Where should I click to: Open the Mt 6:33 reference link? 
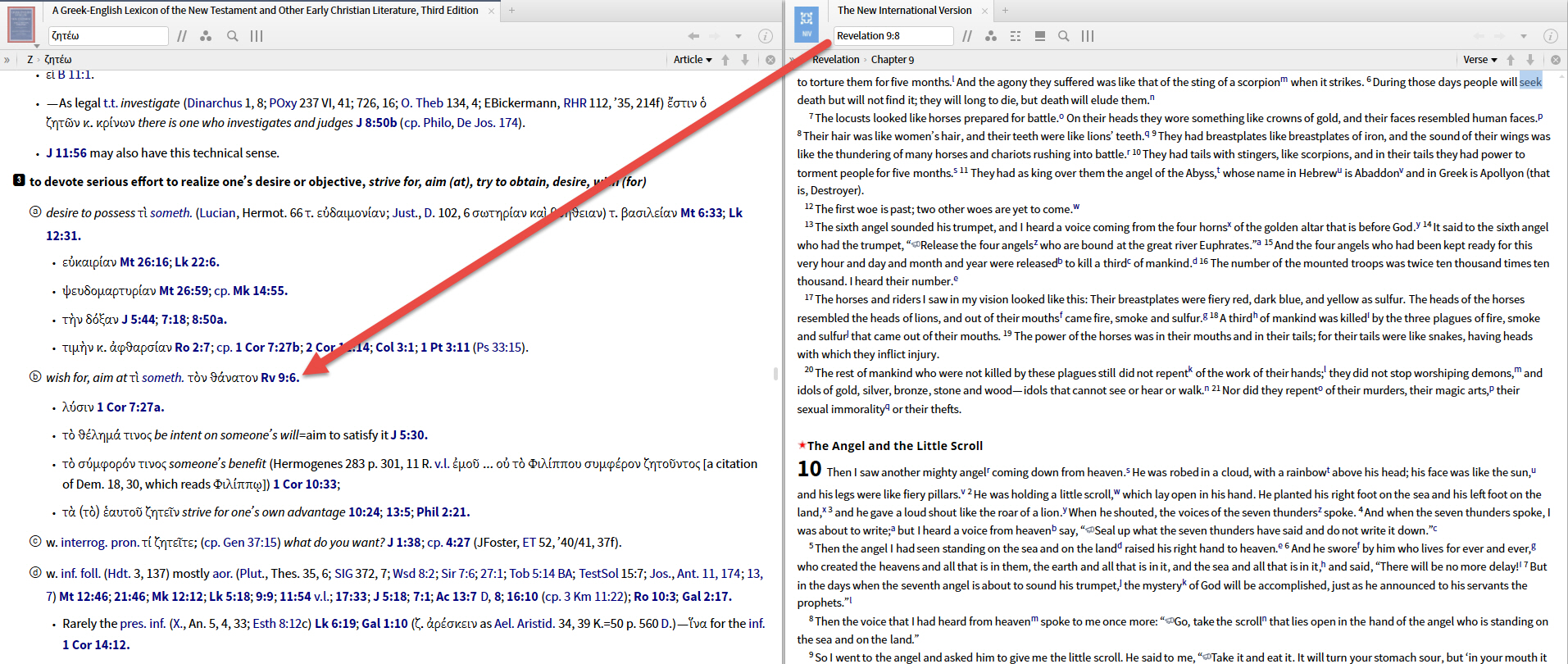point(702,213)
